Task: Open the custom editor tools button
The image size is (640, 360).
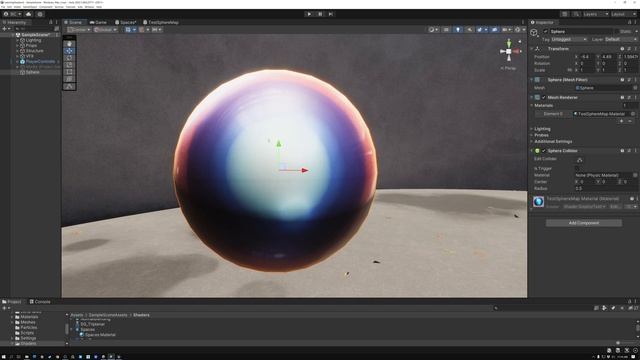Action: [x=69, y=86]
